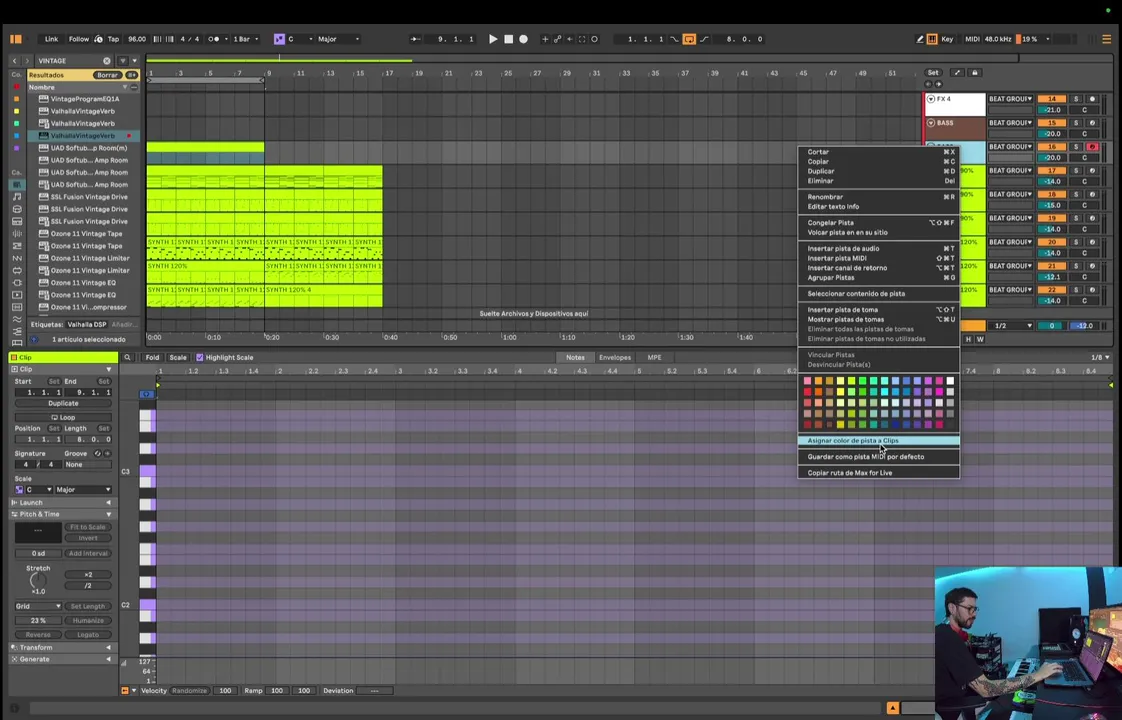Toggle the Scale button in piano roll
Screen dimensions: 1122x720
click(x=177, y=357)
